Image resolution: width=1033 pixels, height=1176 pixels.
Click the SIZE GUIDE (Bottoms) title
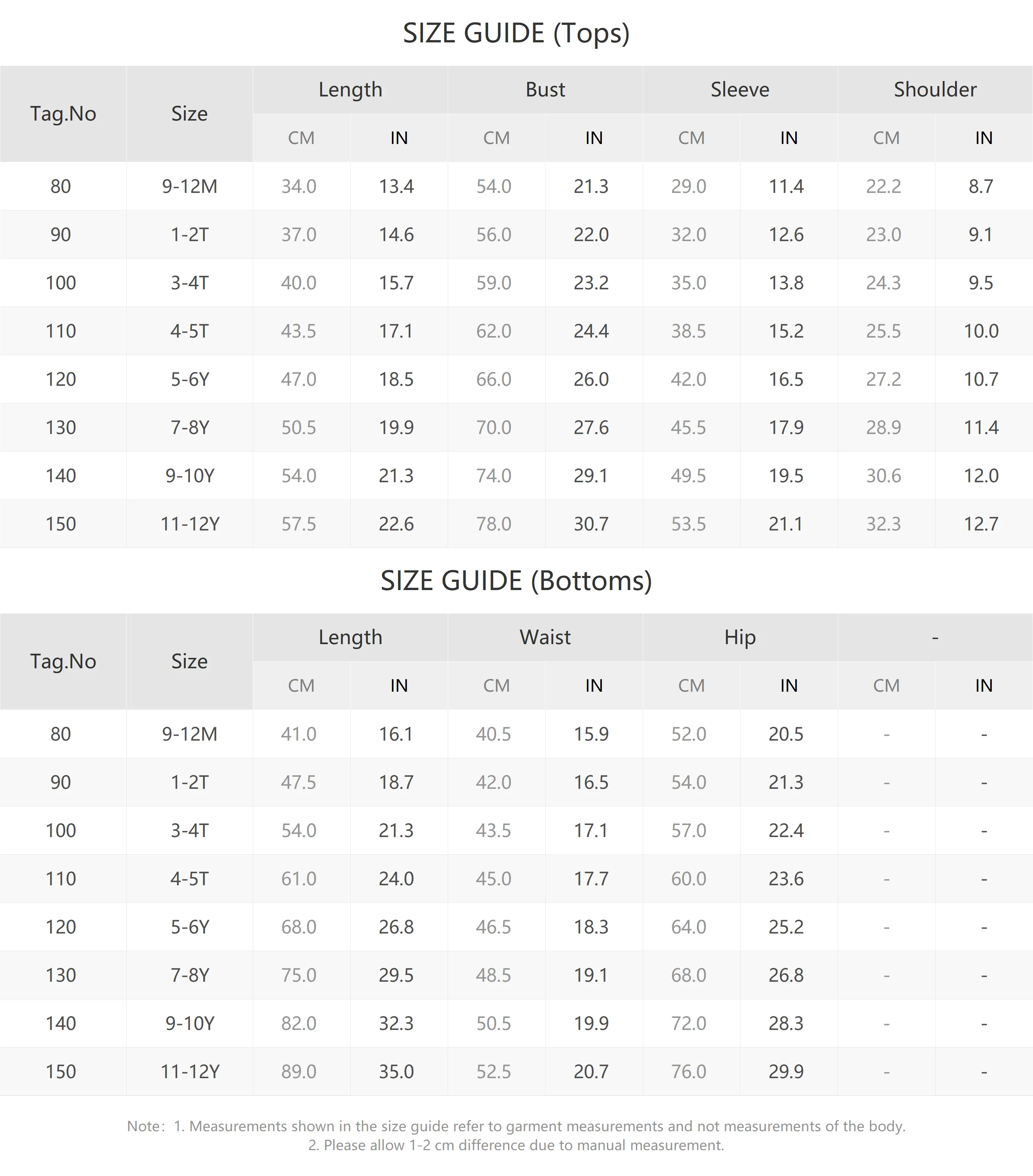tap(516, 581)
